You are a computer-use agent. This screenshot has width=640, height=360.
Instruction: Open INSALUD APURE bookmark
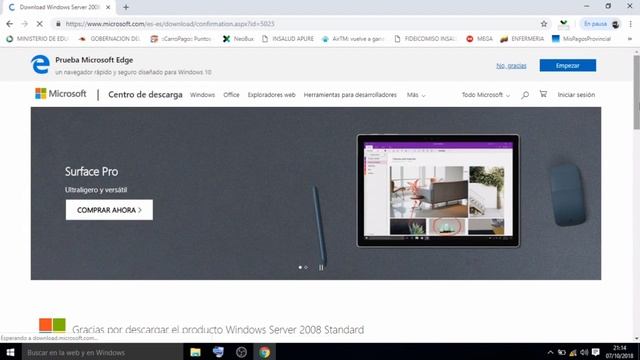[288, 39]
